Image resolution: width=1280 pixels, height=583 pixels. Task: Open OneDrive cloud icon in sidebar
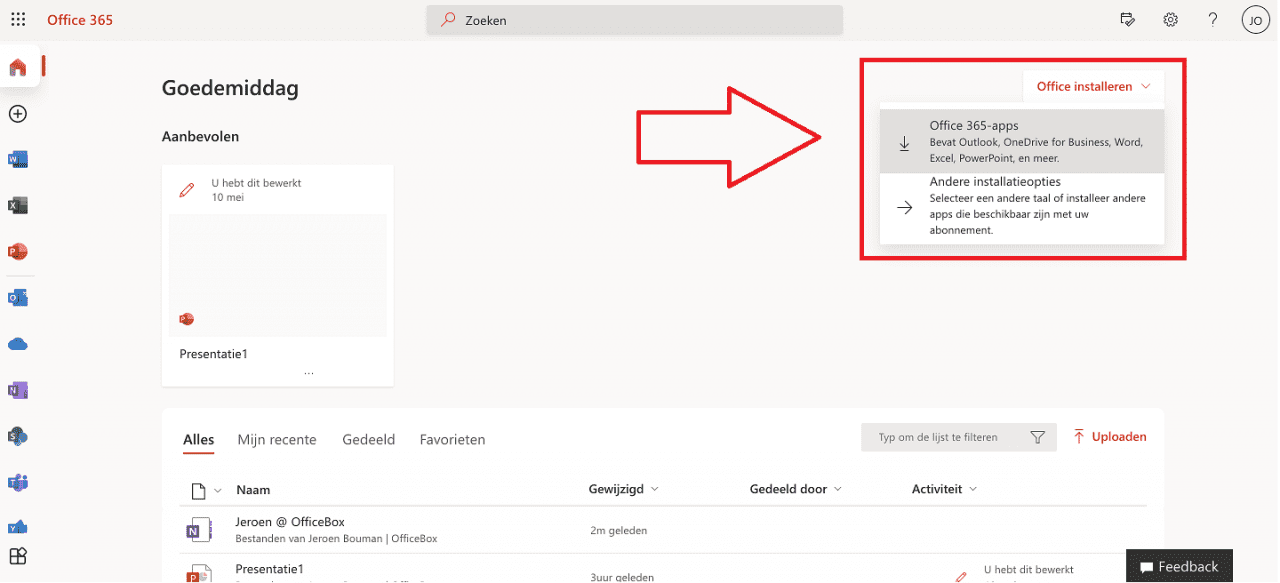[x=18, y=344]
